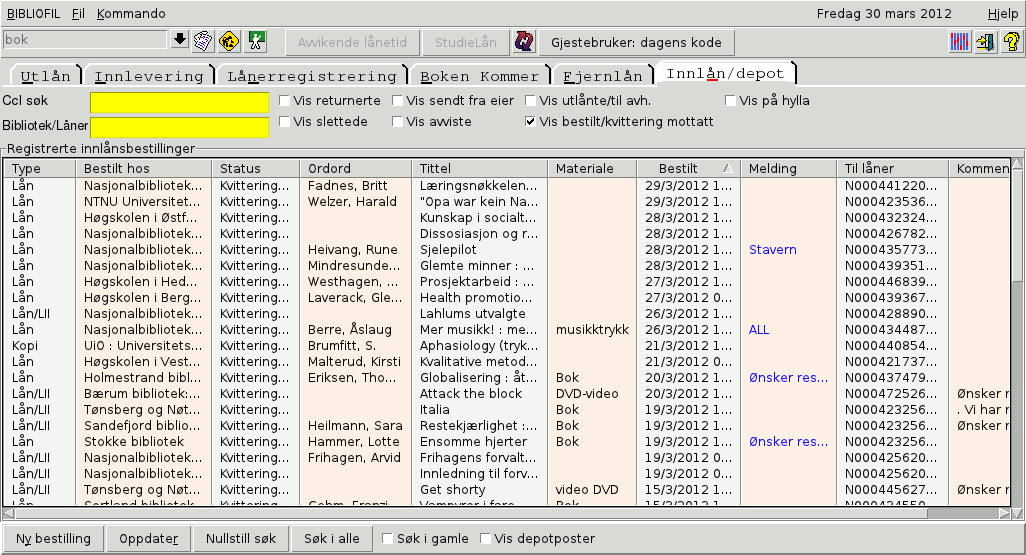Click the green running figure icon

(256, 41)
